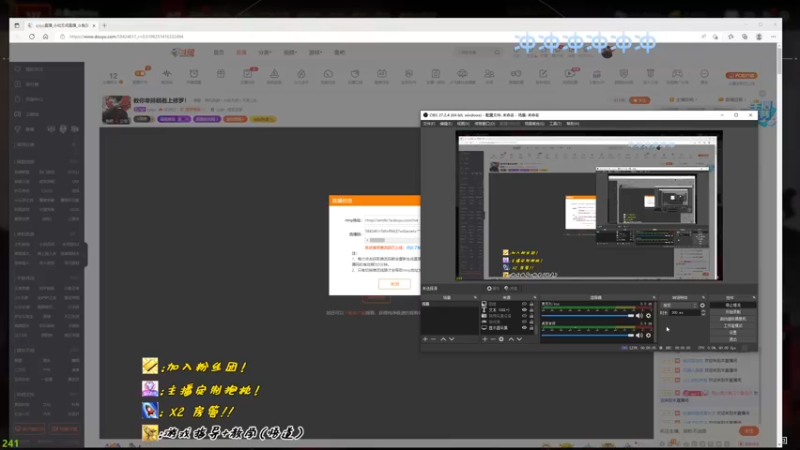This screenshot has width=800, height=450.
Task: Click the pencil edit icon in Douyu toolbar
Action: click(x=543, y=74)
